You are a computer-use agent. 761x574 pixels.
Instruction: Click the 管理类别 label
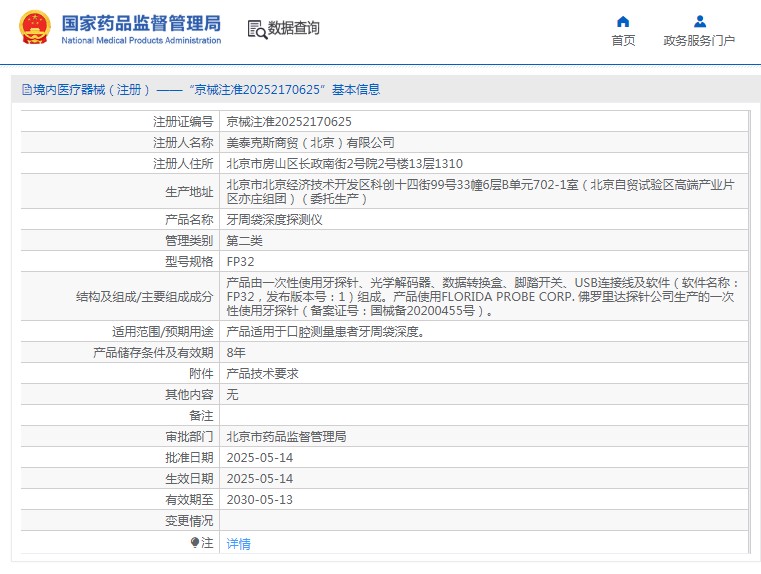click(189, 240)
